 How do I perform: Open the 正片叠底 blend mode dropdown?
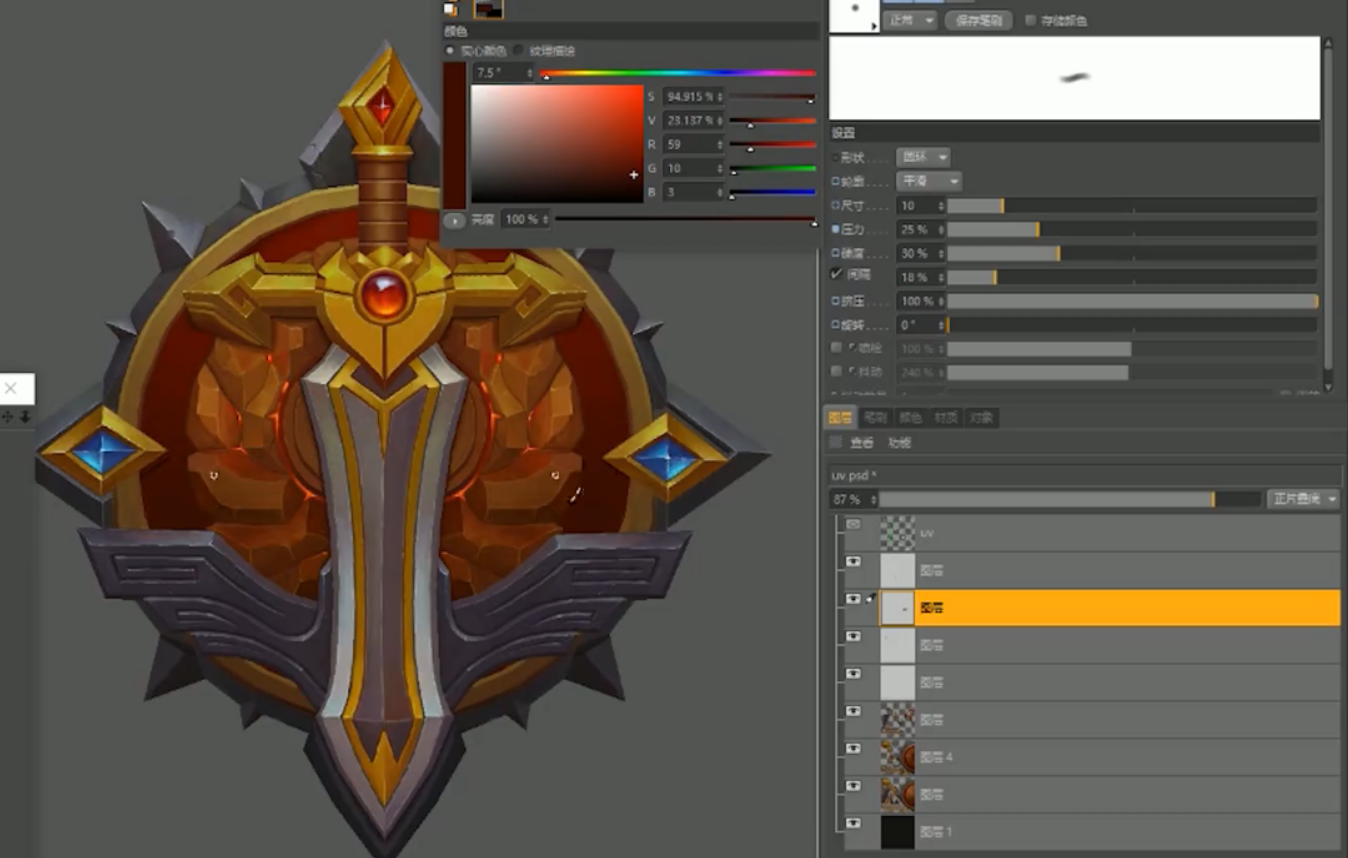[1303, 498]
